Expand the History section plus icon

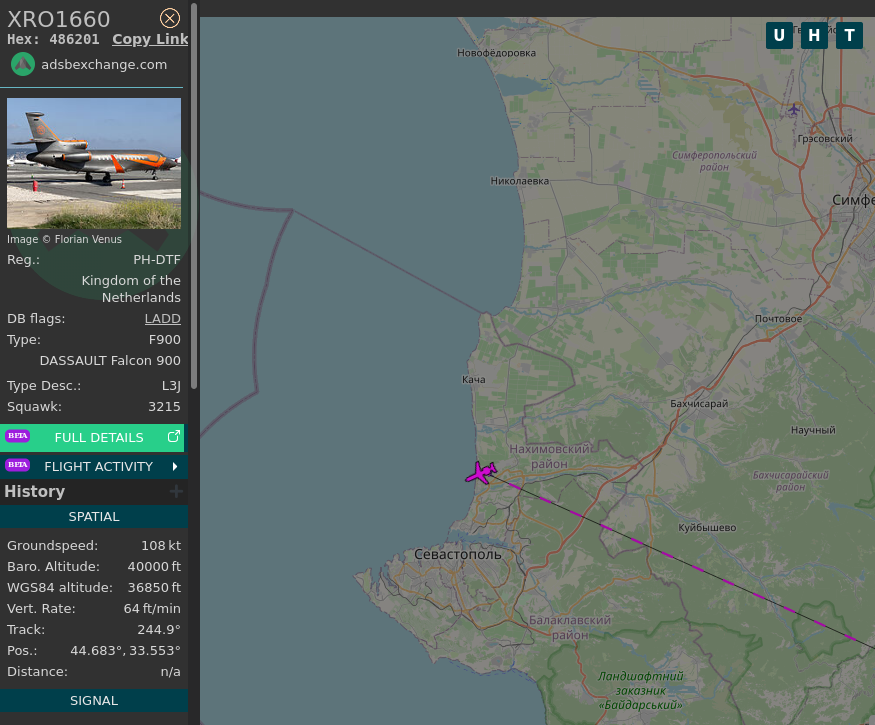tap(176, 491)
